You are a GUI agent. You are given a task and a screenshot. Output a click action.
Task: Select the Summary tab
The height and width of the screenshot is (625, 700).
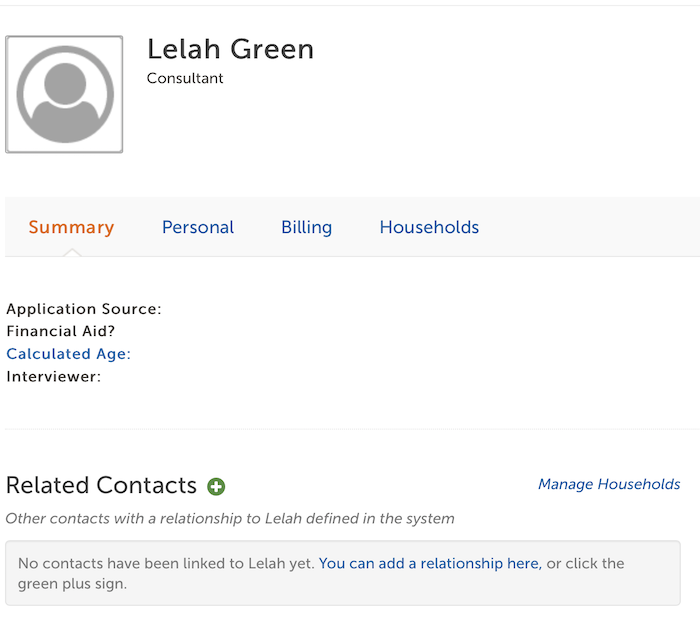click(x=71, y=227)
